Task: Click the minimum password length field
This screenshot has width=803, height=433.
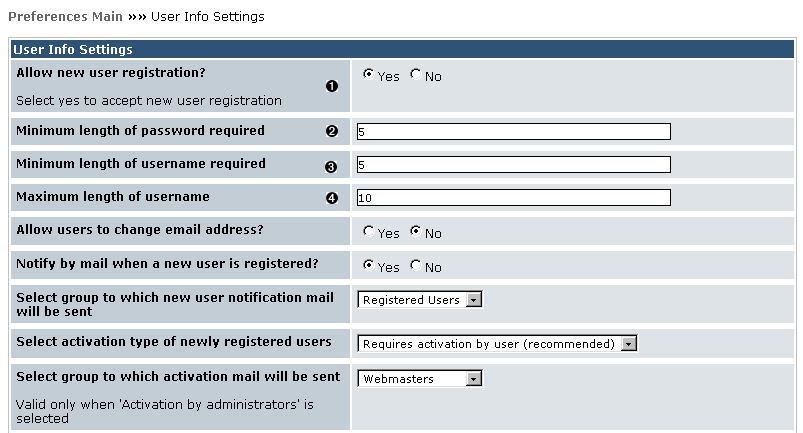Action: (x=513, y=131)
